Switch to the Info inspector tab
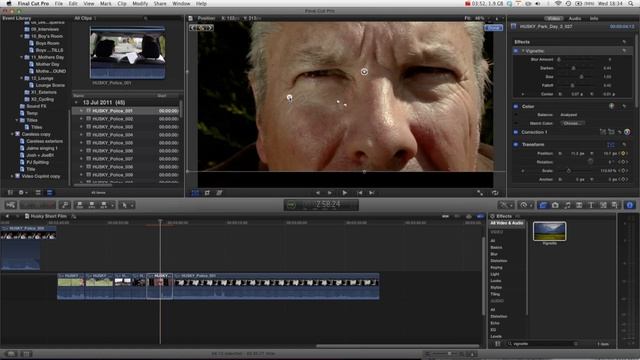Image resolution: width=640 pixels, height=360 pixels. tap(594, 18)
